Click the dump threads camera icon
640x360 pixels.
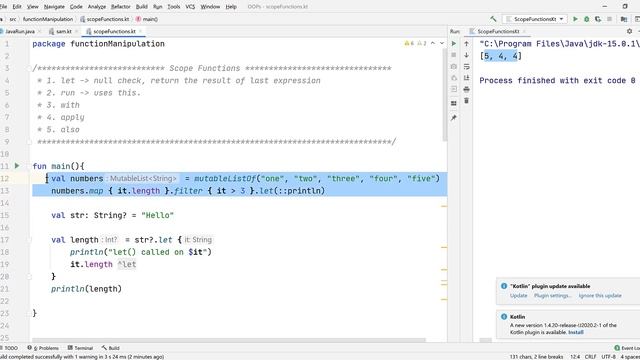click(x=453, y=66)
